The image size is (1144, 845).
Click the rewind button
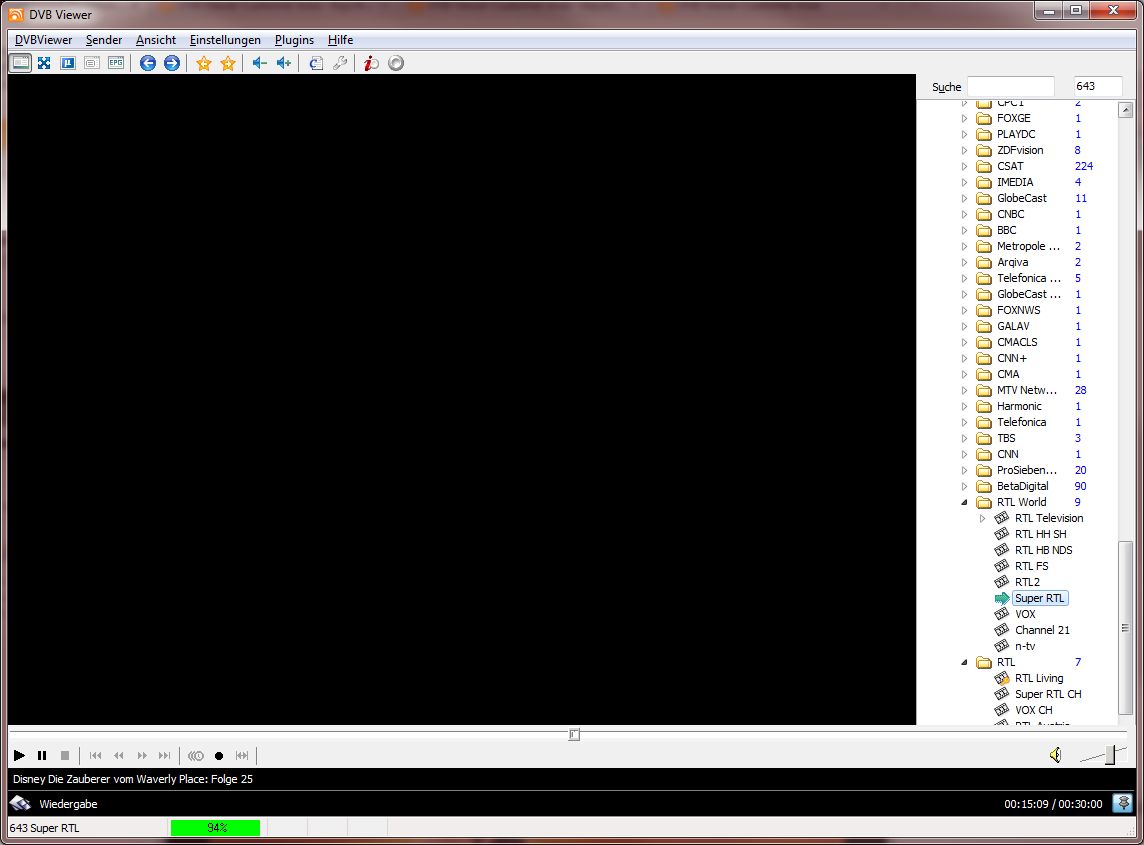pos(119,755)
